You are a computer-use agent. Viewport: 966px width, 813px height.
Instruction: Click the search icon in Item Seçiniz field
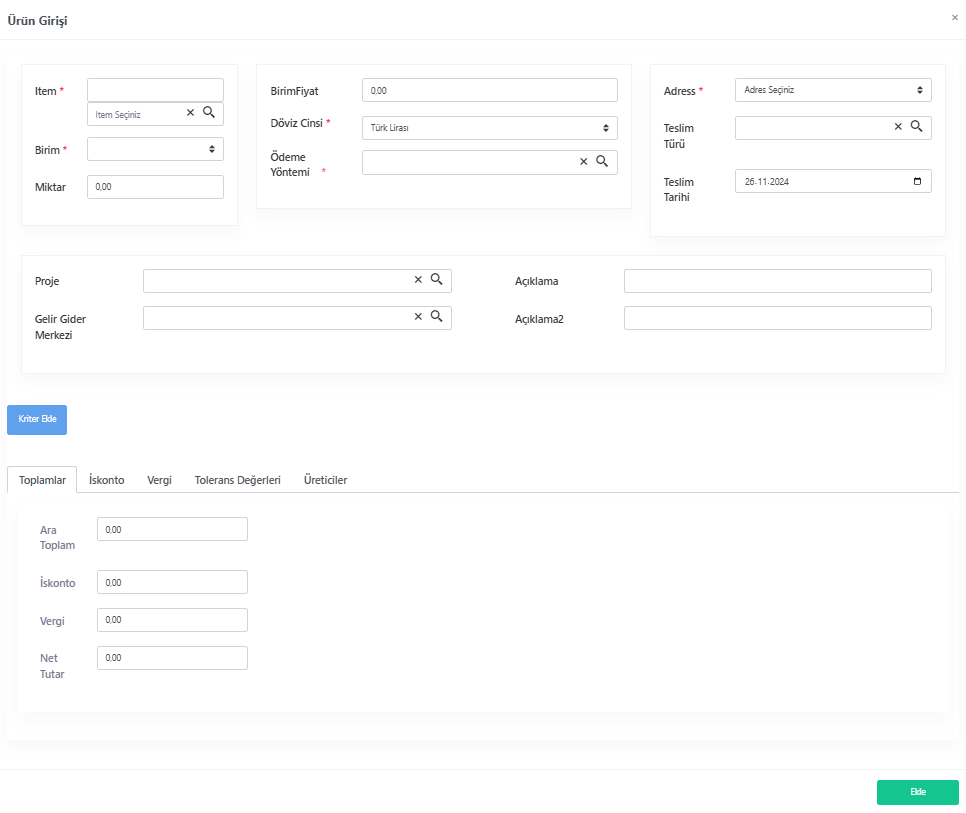pyautogui.click(x=209, y=112)
